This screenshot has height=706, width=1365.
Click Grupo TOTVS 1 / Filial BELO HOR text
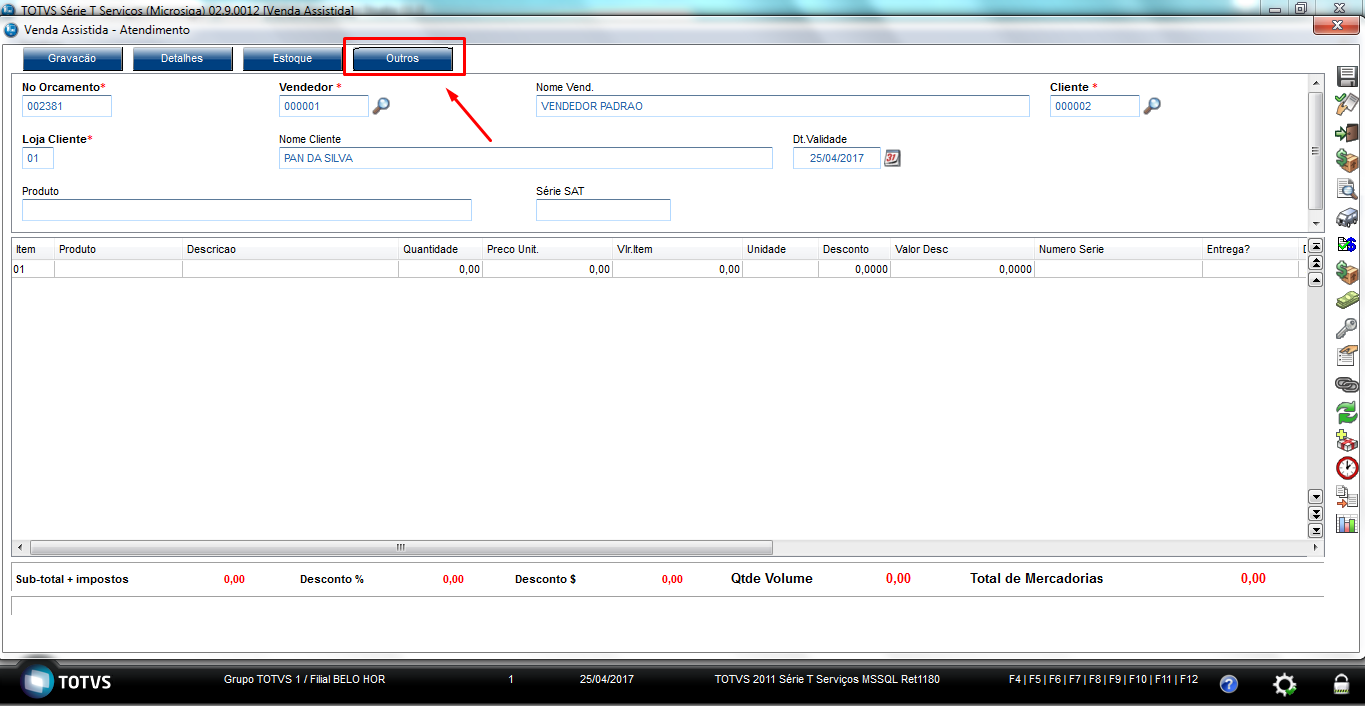(304, 680)
